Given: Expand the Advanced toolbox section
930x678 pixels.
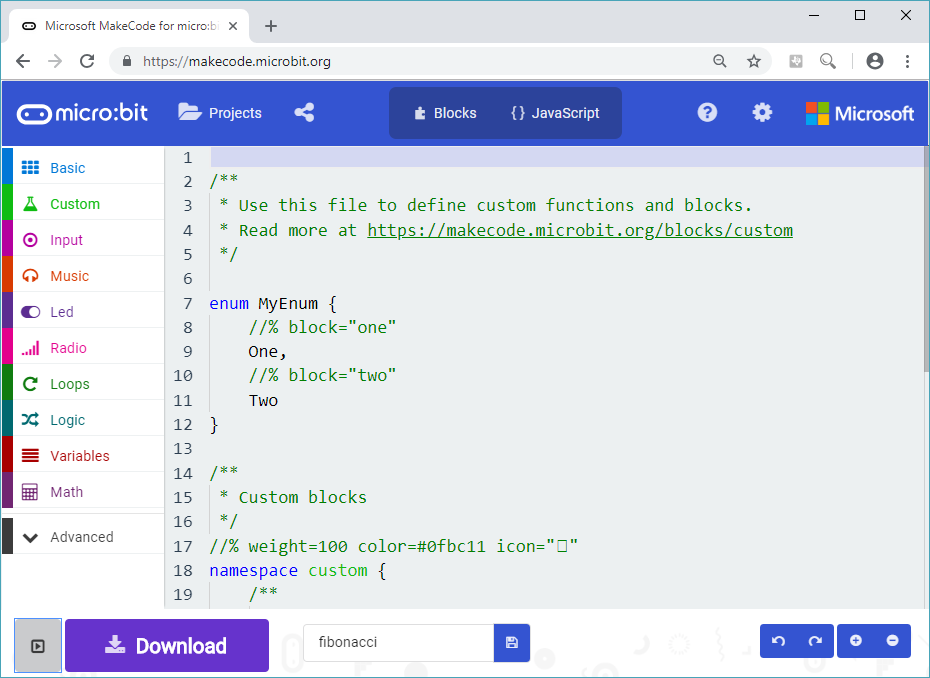Looking at the screenshot, I should (x=83, y=537).
